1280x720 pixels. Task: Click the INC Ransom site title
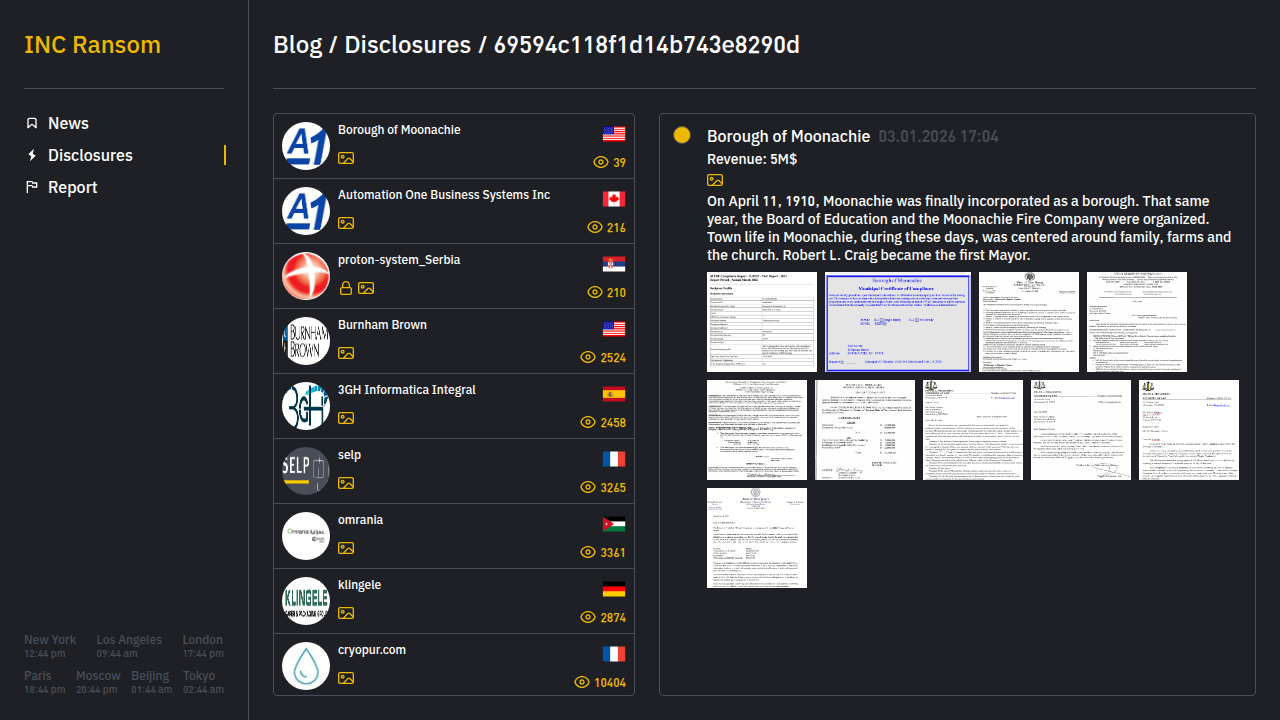point(92,45)
